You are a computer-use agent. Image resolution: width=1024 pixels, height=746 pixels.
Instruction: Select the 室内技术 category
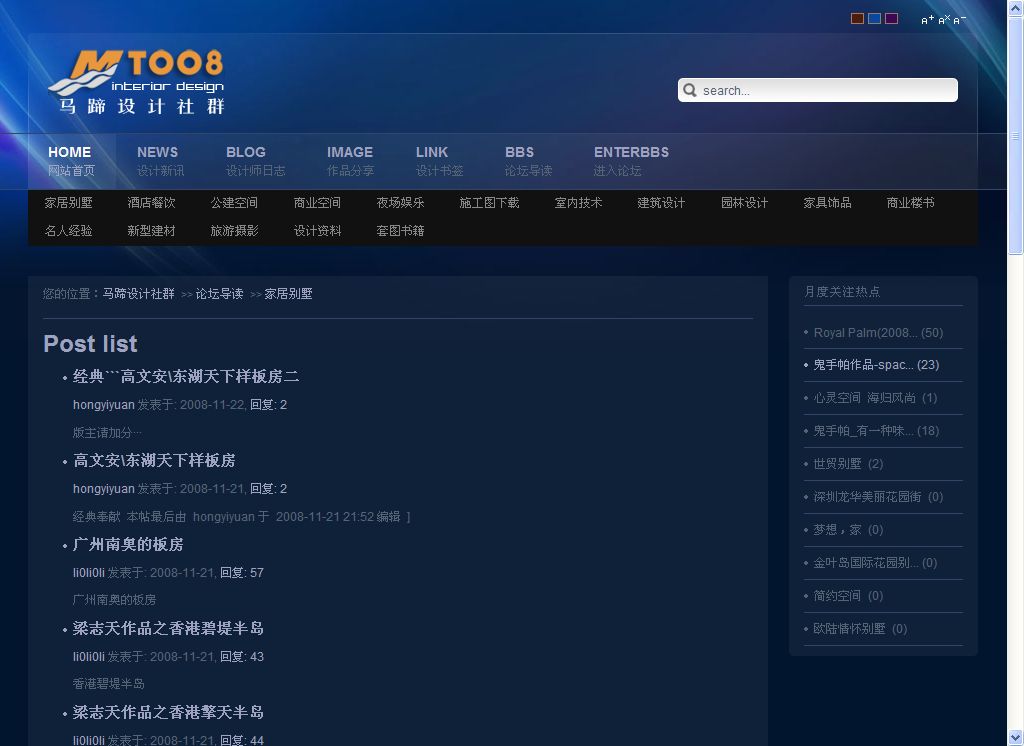pyautogui.click(x=579, y=203)
